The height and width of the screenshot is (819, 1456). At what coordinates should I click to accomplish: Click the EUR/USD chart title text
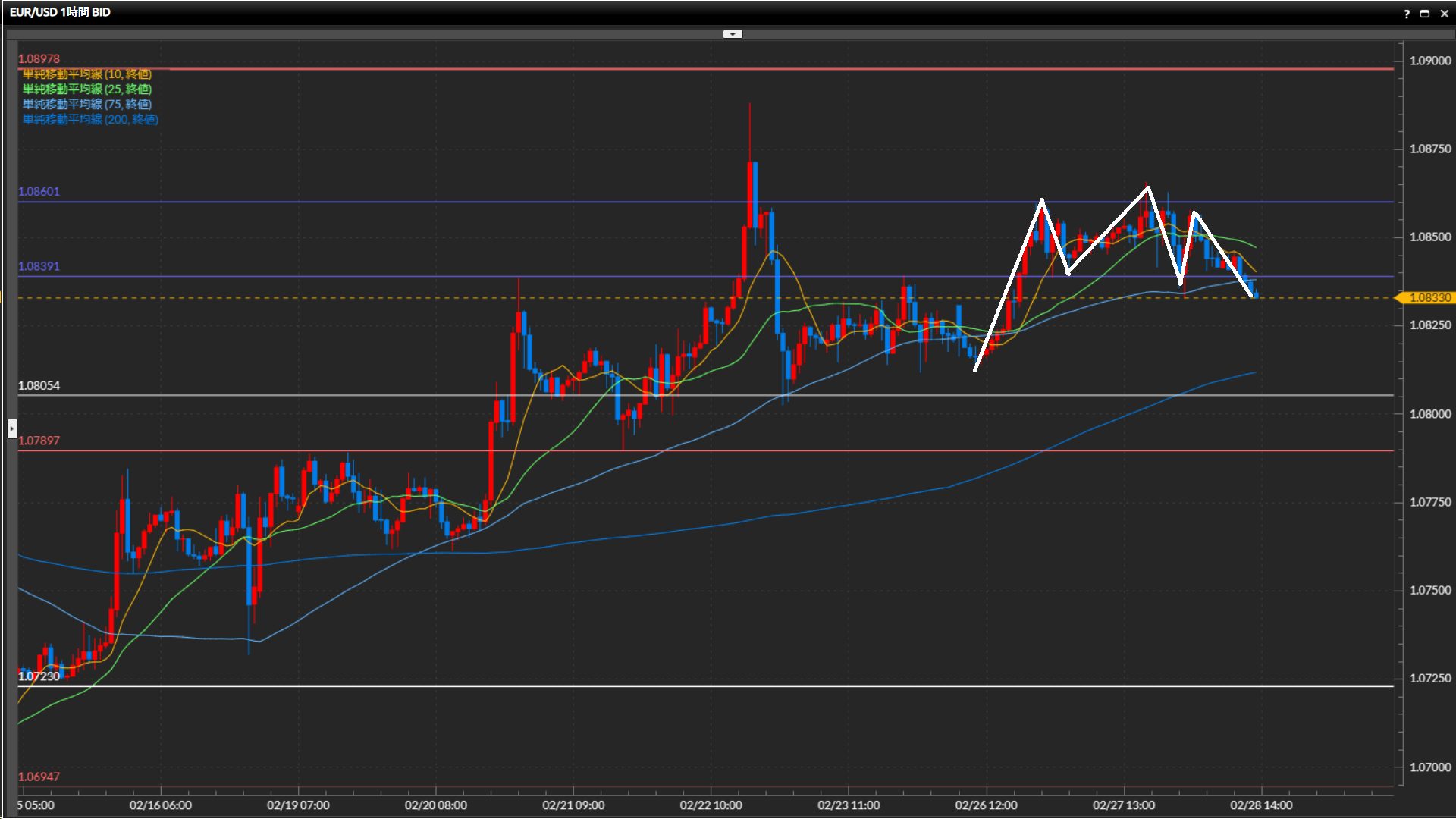click(60, 12)
